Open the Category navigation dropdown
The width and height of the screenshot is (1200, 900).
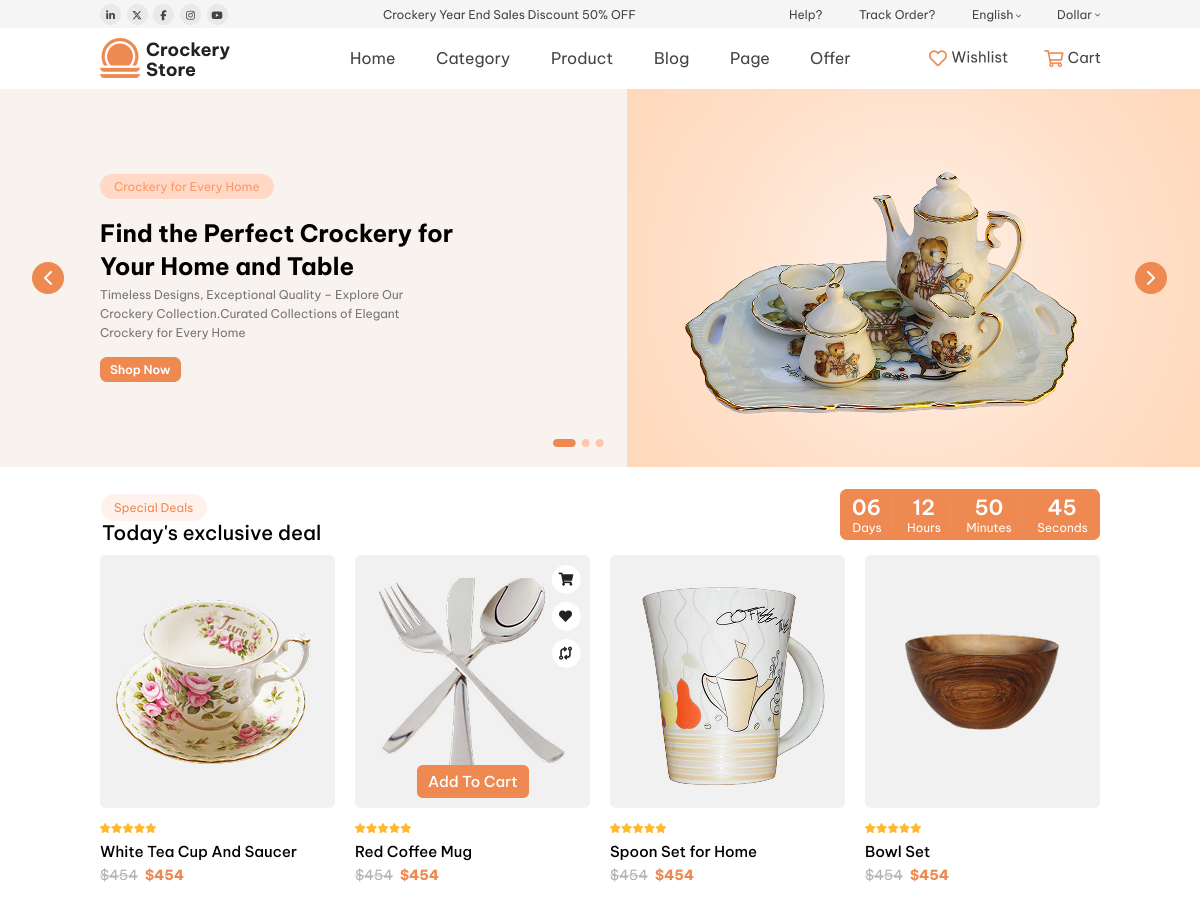click(x=472, y=58)
